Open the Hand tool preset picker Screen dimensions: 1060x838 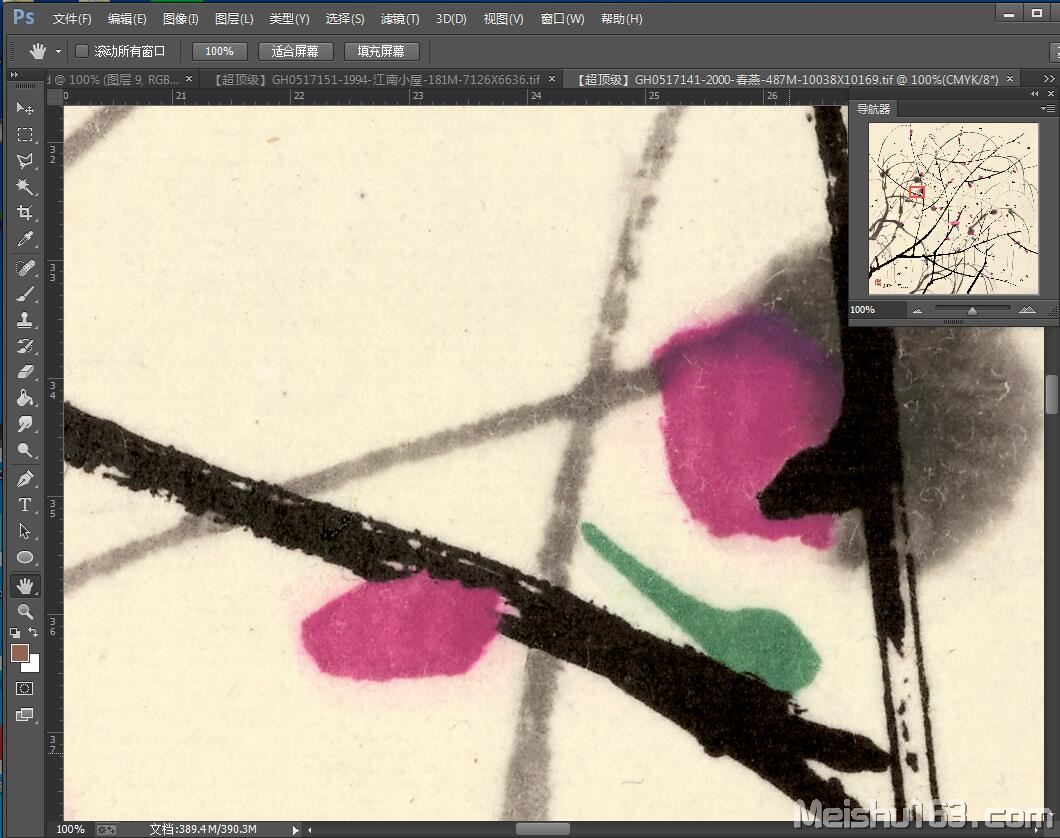(59, 51)
